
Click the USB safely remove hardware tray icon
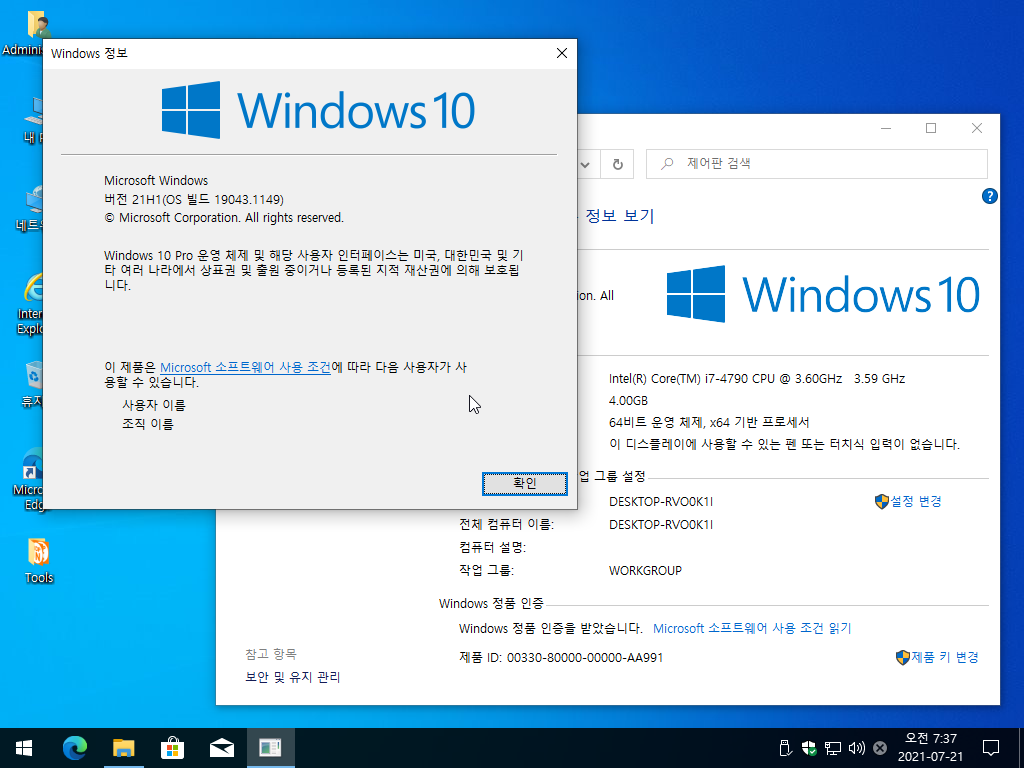coord(786,748)
